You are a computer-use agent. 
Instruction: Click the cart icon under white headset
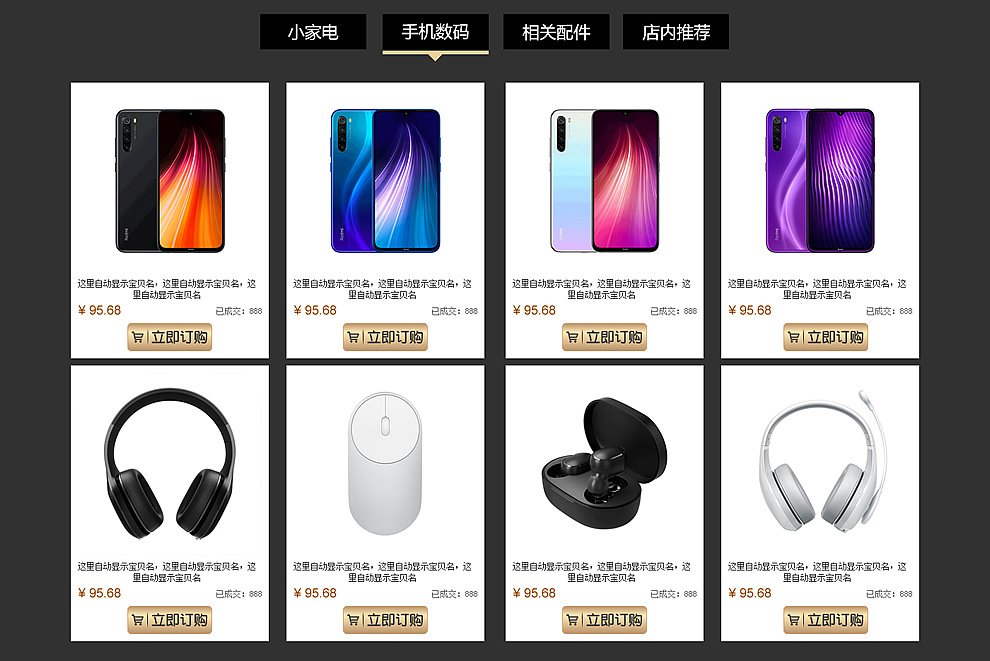794,620
